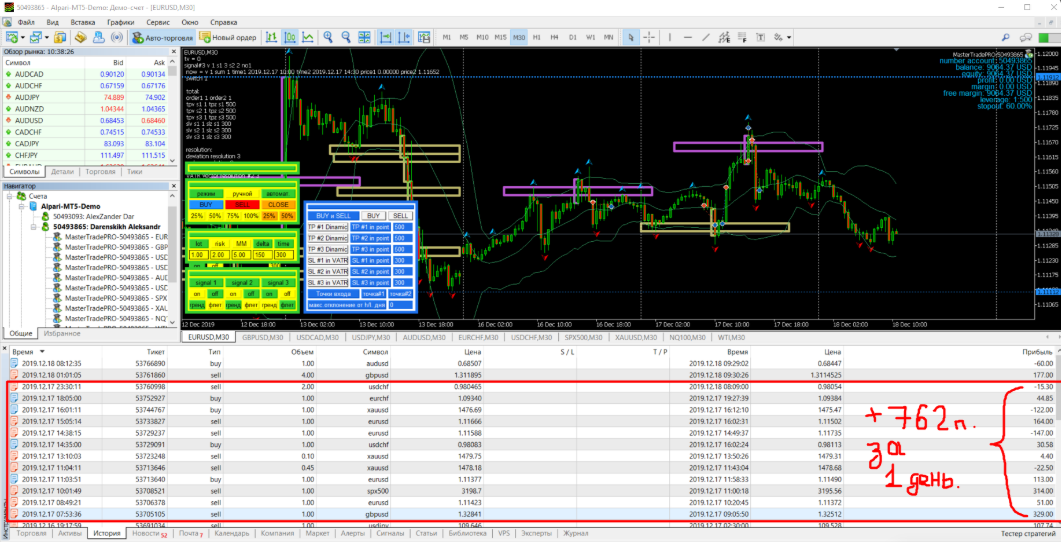Click the orange CLOSE button on panel
Screen dimensions: 1061x542
tap(277, 204)
